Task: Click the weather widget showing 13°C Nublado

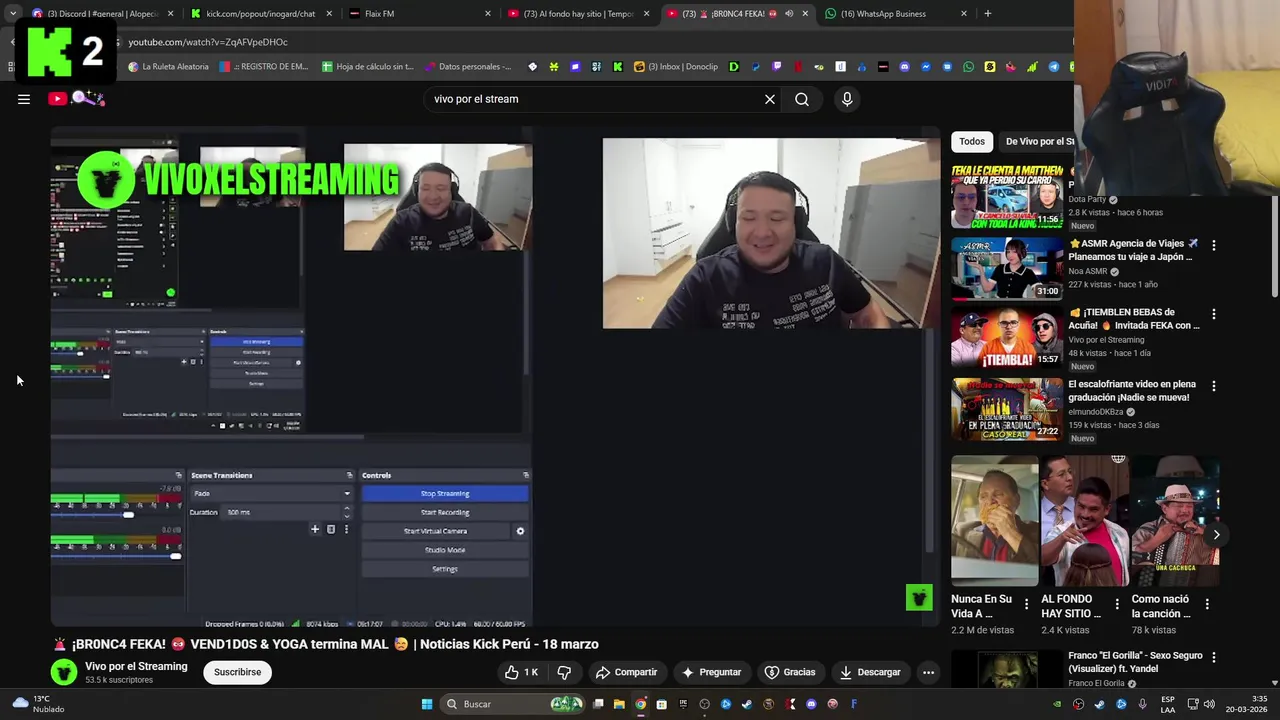Action: [x=38, y=704]
